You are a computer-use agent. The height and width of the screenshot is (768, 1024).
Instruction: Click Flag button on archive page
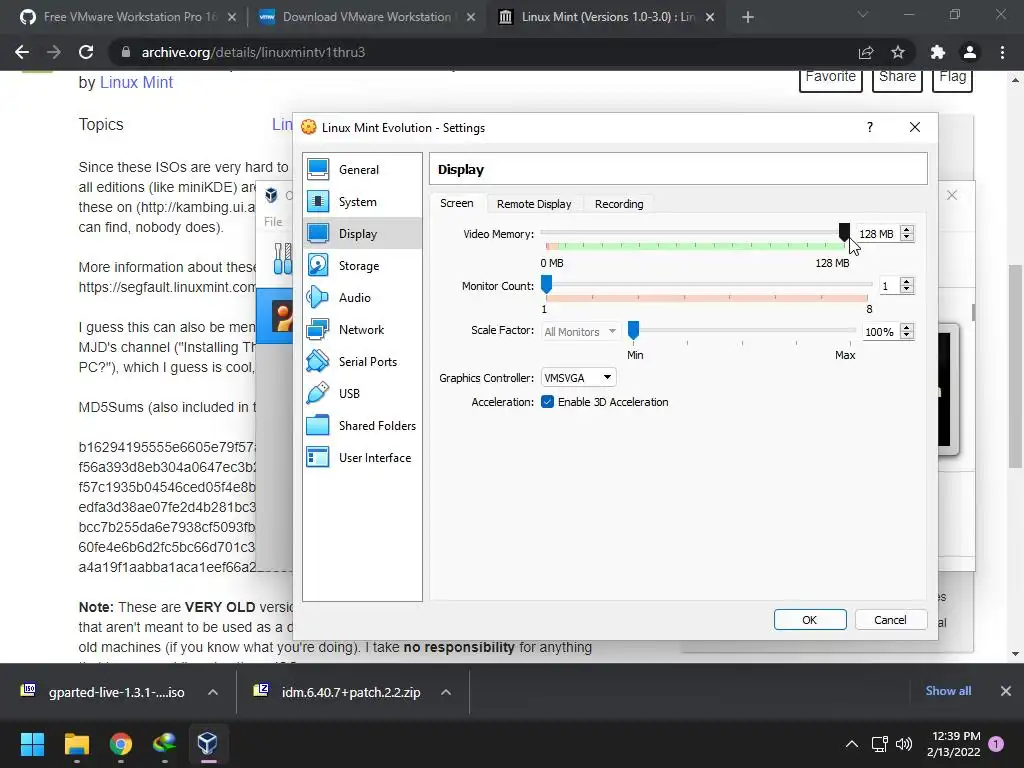(x=952, y=78)
